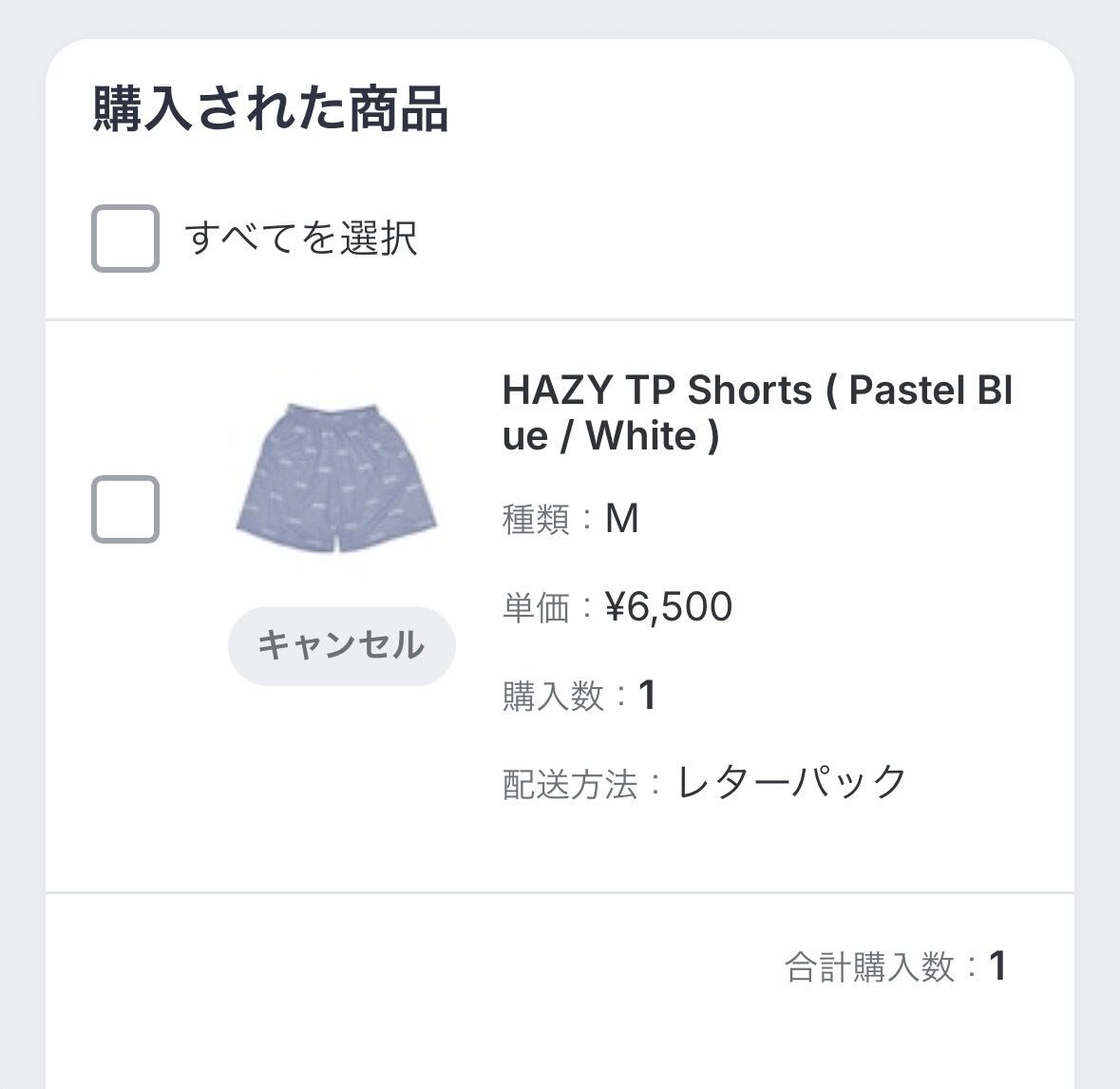The image size is (1120, 1089).
Task: Click the 配送方法 label
Action: [570, 785]
